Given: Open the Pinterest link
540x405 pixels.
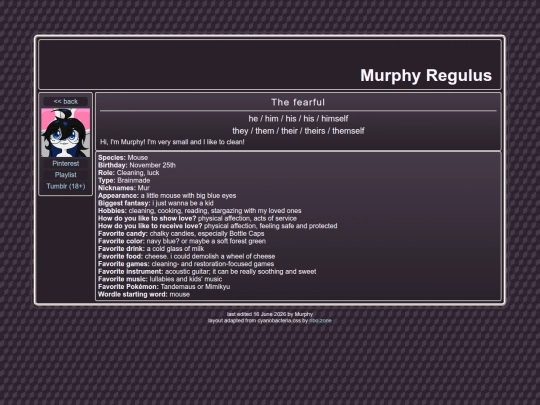Looking at the screenshot, I should pos(65,164).
